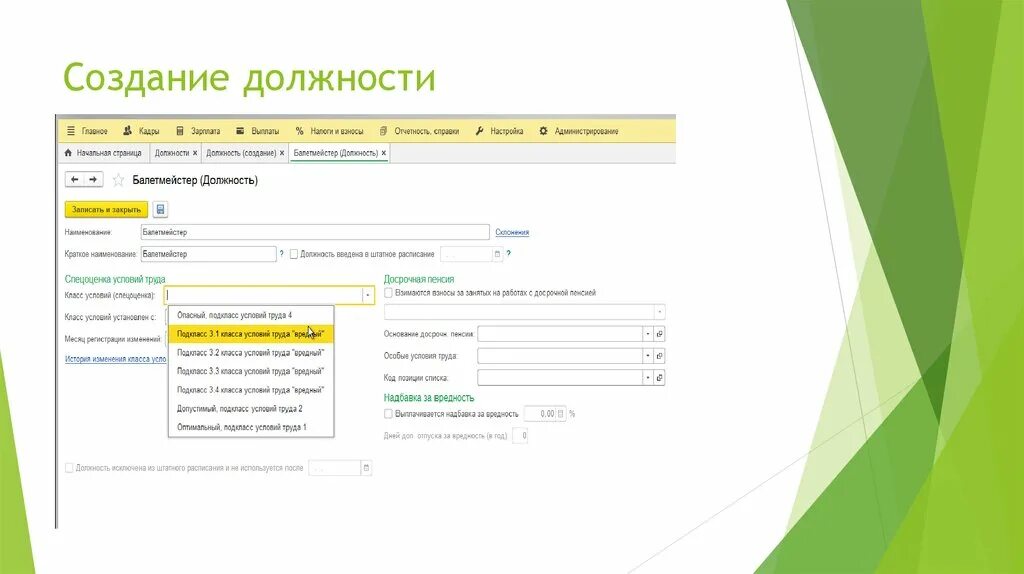The image size is (1024, 574).
Task: Click the Основание досрочн. пенсии text field
Action: click(560, 334)
